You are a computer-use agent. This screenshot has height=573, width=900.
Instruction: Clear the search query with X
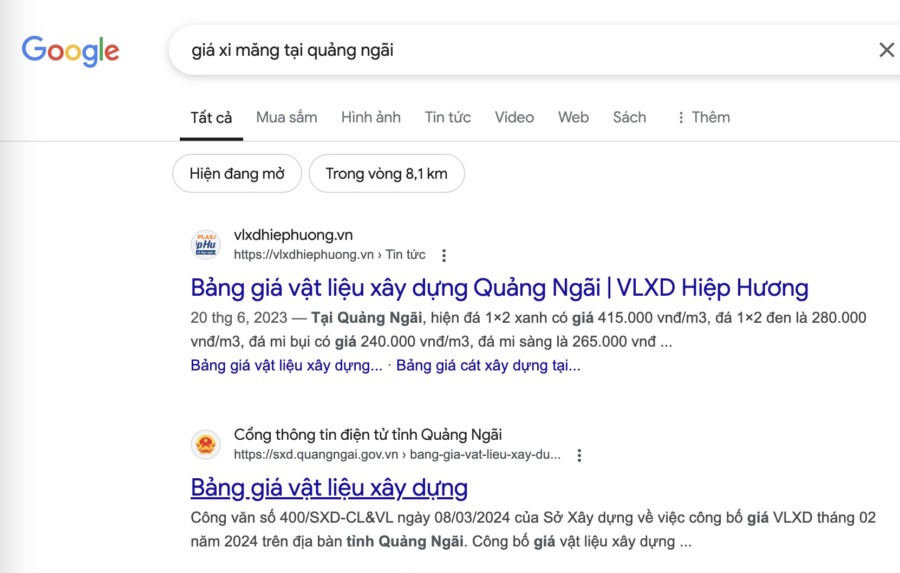pos(886,50)
